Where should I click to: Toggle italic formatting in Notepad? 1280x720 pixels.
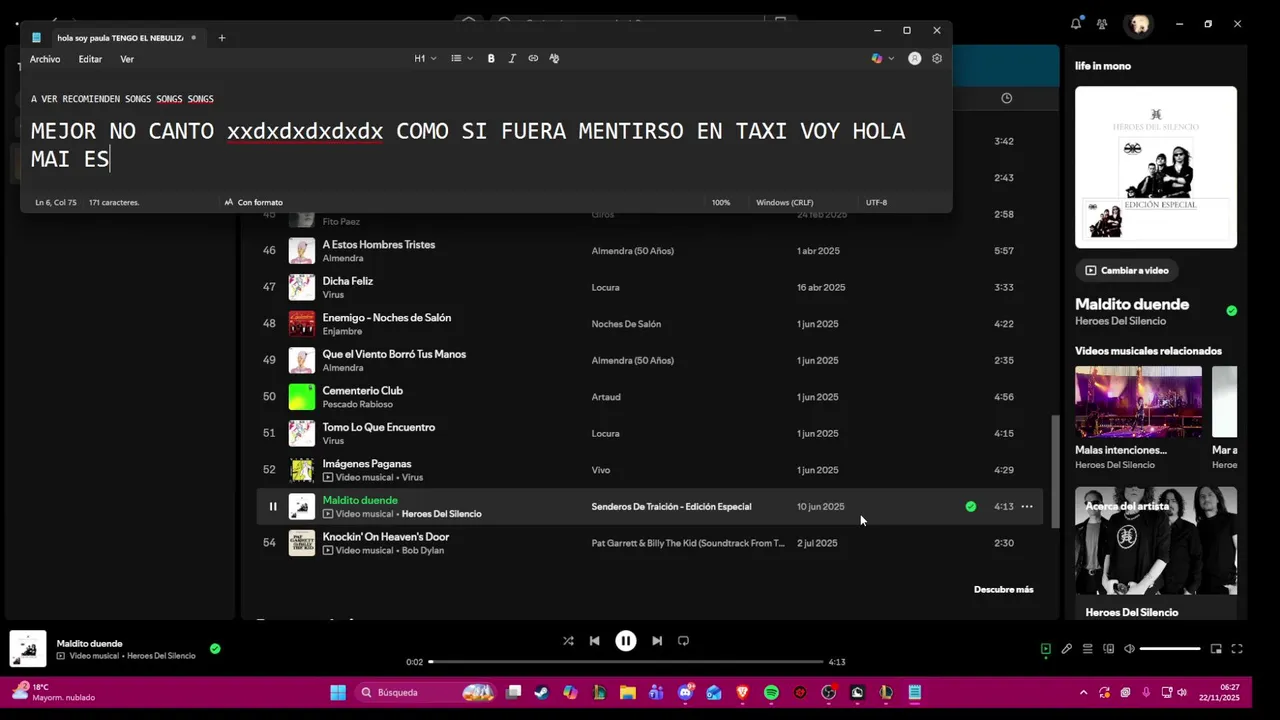[x=512, y=59]
